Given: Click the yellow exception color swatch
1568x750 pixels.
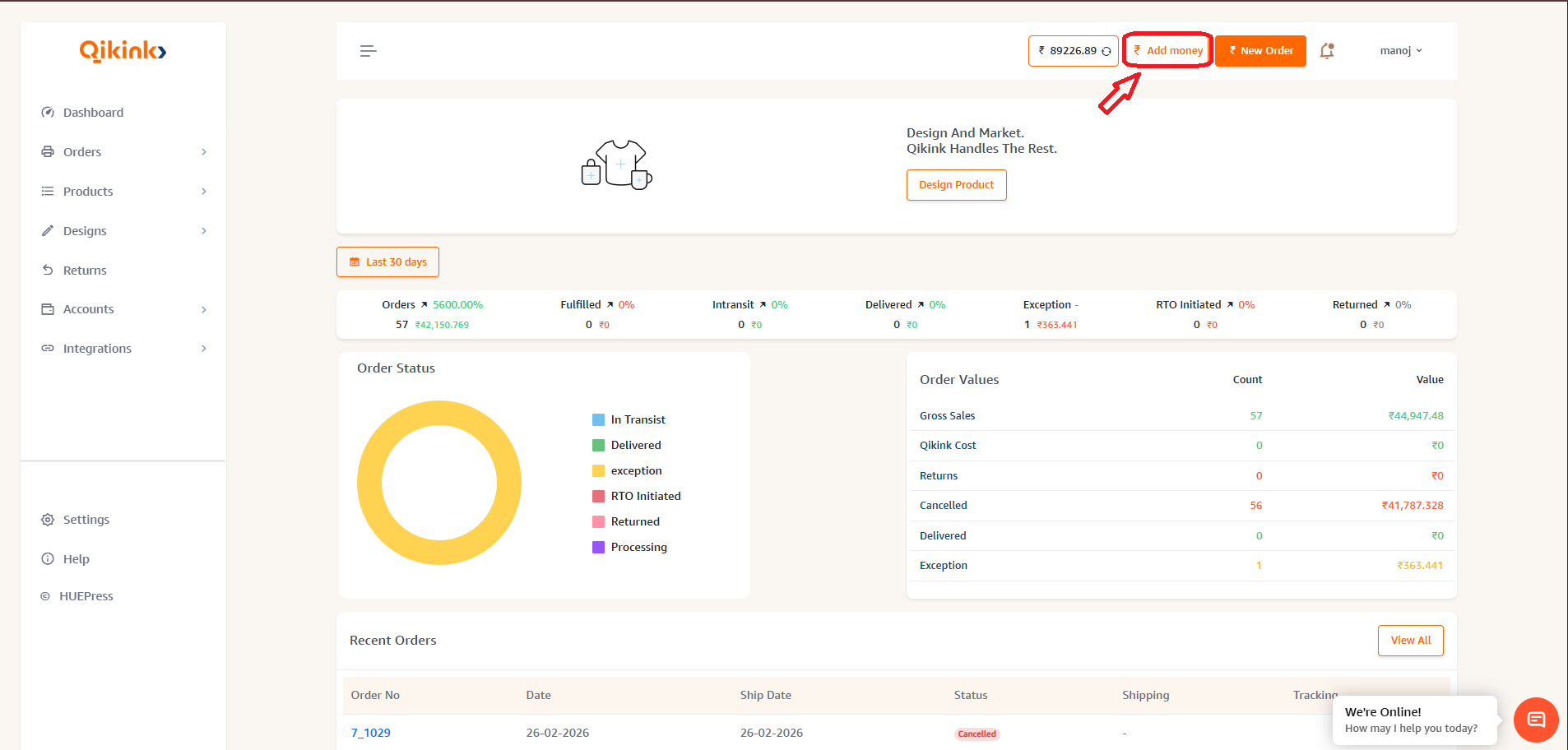Looking at the screenshot, I should tap(598, 470).
